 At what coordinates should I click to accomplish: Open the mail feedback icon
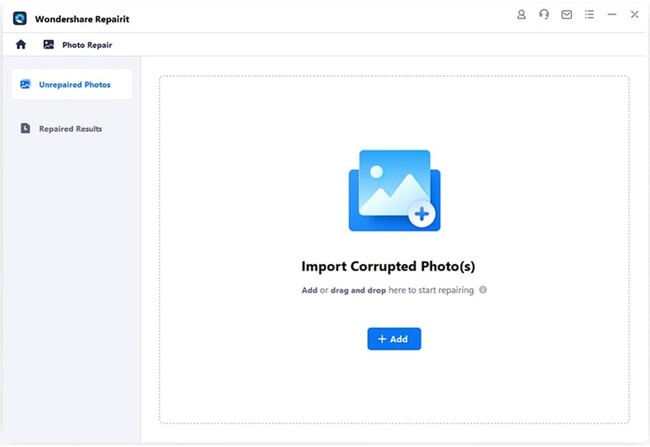[x=566, y=15]
